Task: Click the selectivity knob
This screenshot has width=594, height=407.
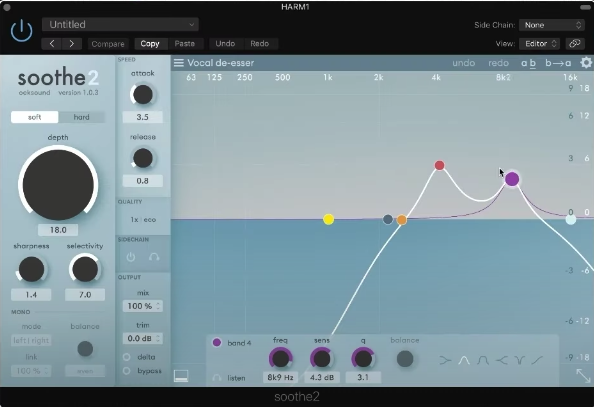Action: pyautogui.click(x=85, y=269)
